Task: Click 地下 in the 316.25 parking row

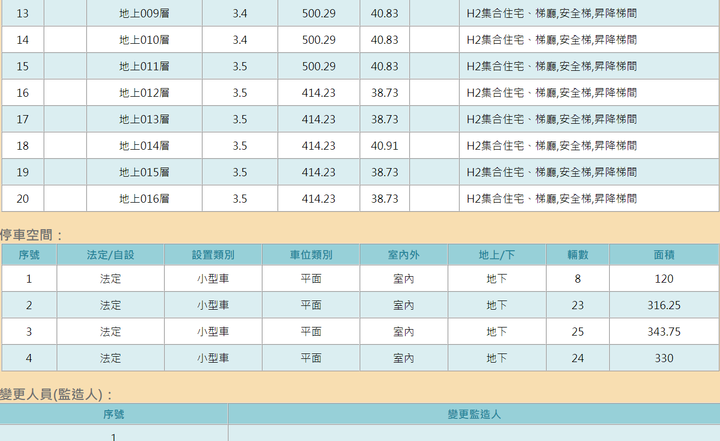Action: (497, 305)
